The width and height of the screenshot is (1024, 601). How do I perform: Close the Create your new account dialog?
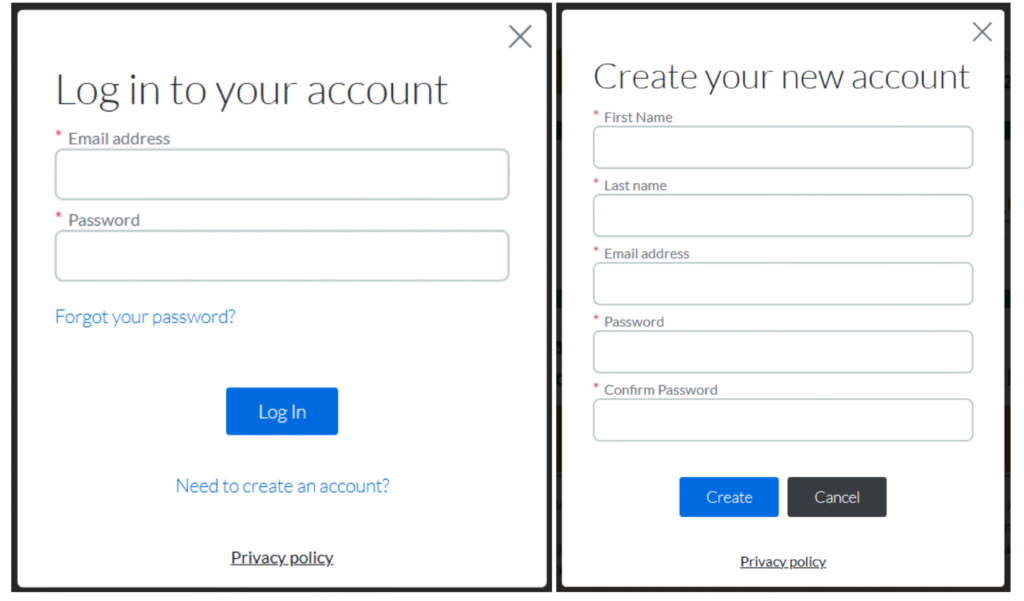pos(982,32)
